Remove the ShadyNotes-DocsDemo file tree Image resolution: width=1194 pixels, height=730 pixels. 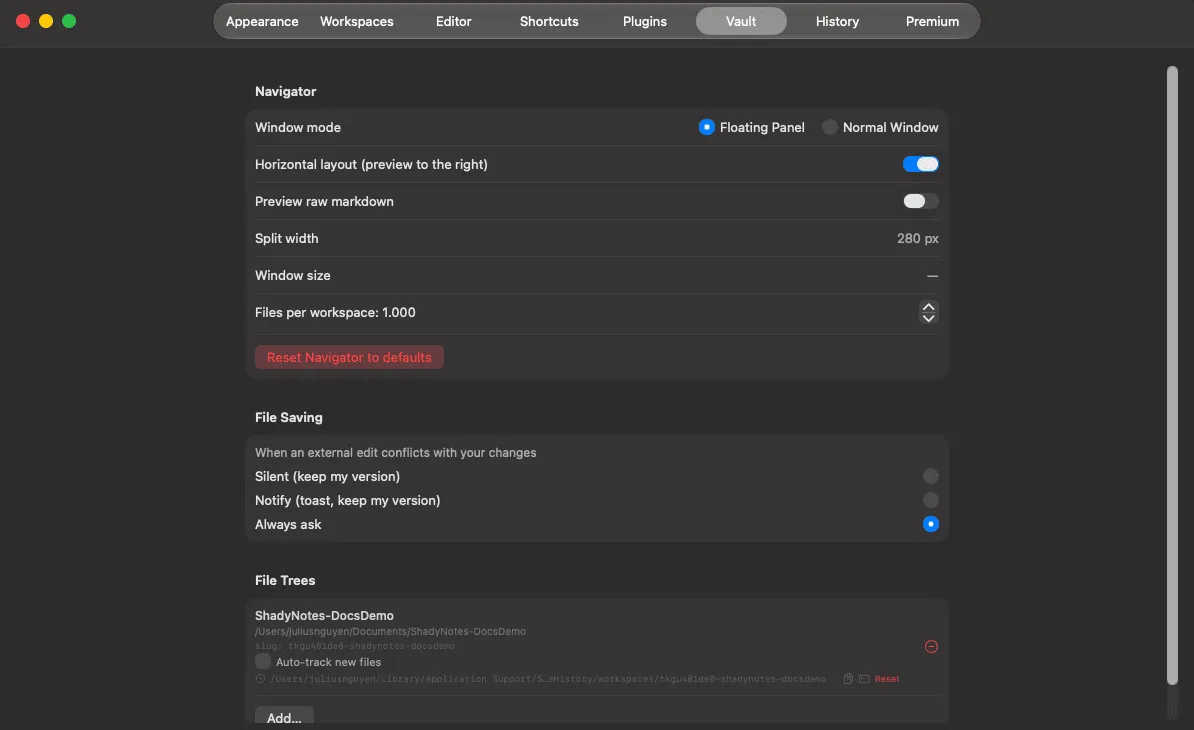931,646
